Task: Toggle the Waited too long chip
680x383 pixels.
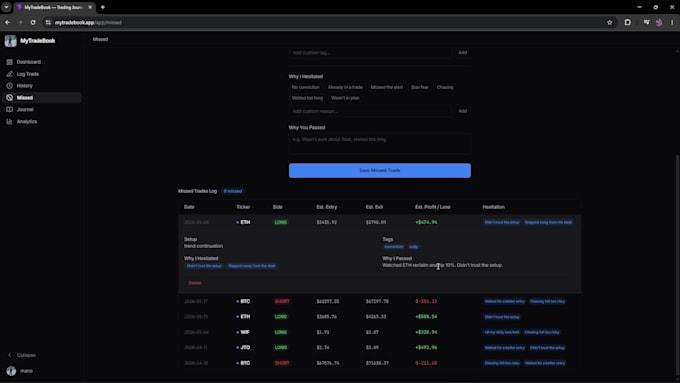Action: [307, 98]
